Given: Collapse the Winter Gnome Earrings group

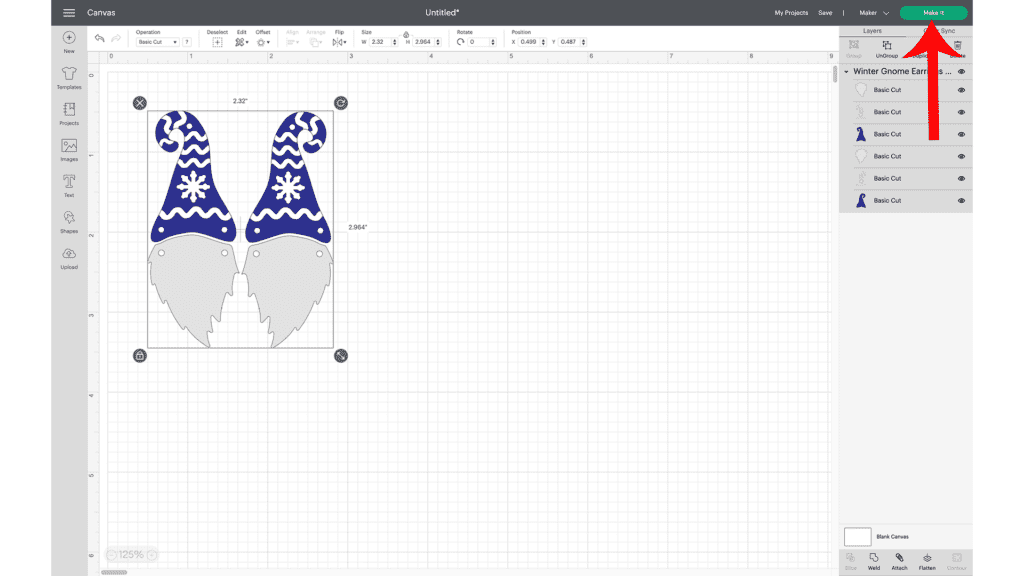Looking at the screenshot, I should point(846,72).
